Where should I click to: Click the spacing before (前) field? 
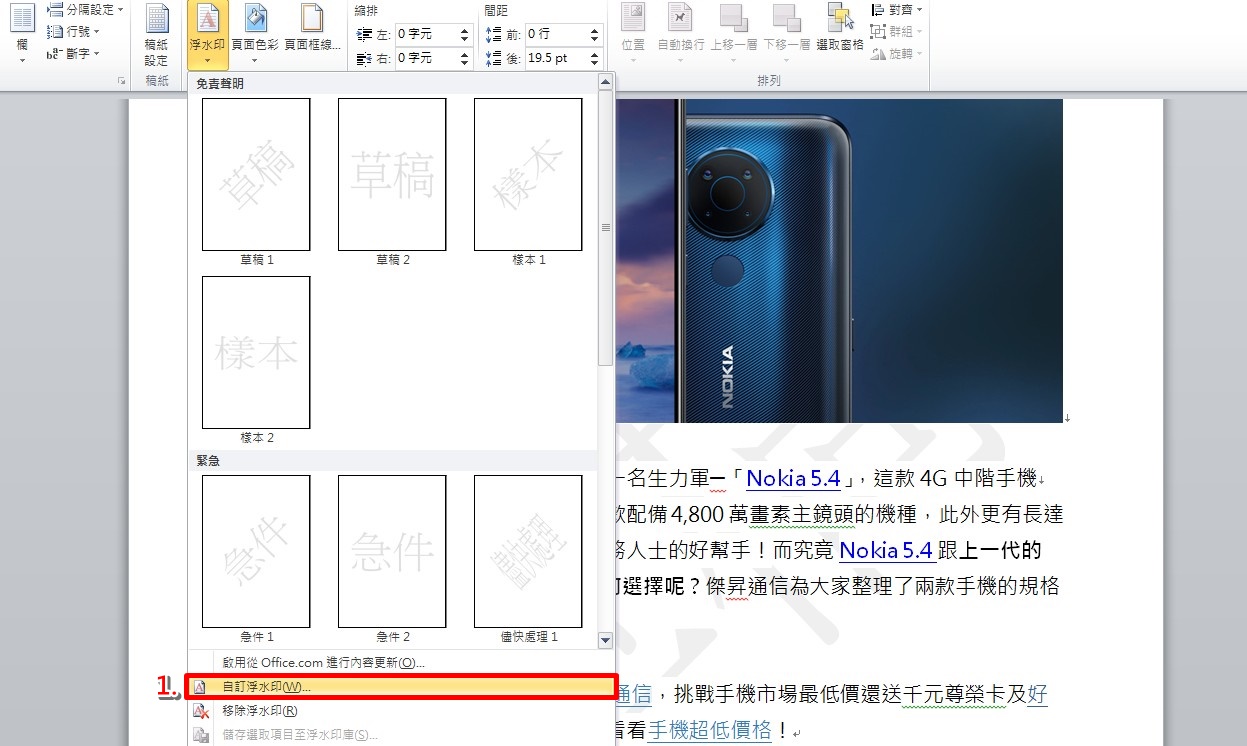tap(557, 34)
